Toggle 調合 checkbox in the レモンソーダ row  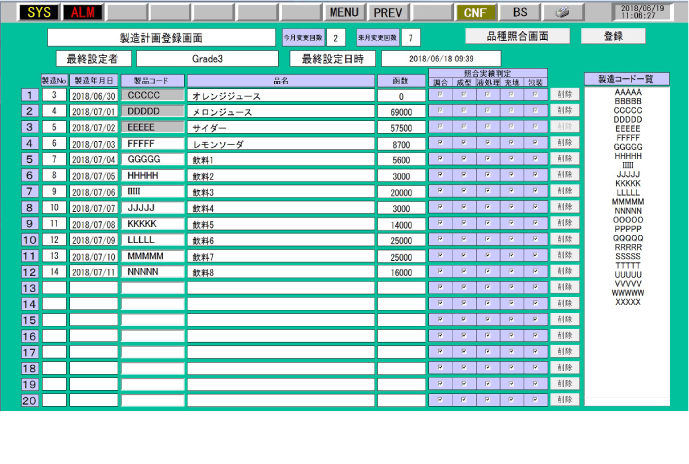[x=440, y=142]
